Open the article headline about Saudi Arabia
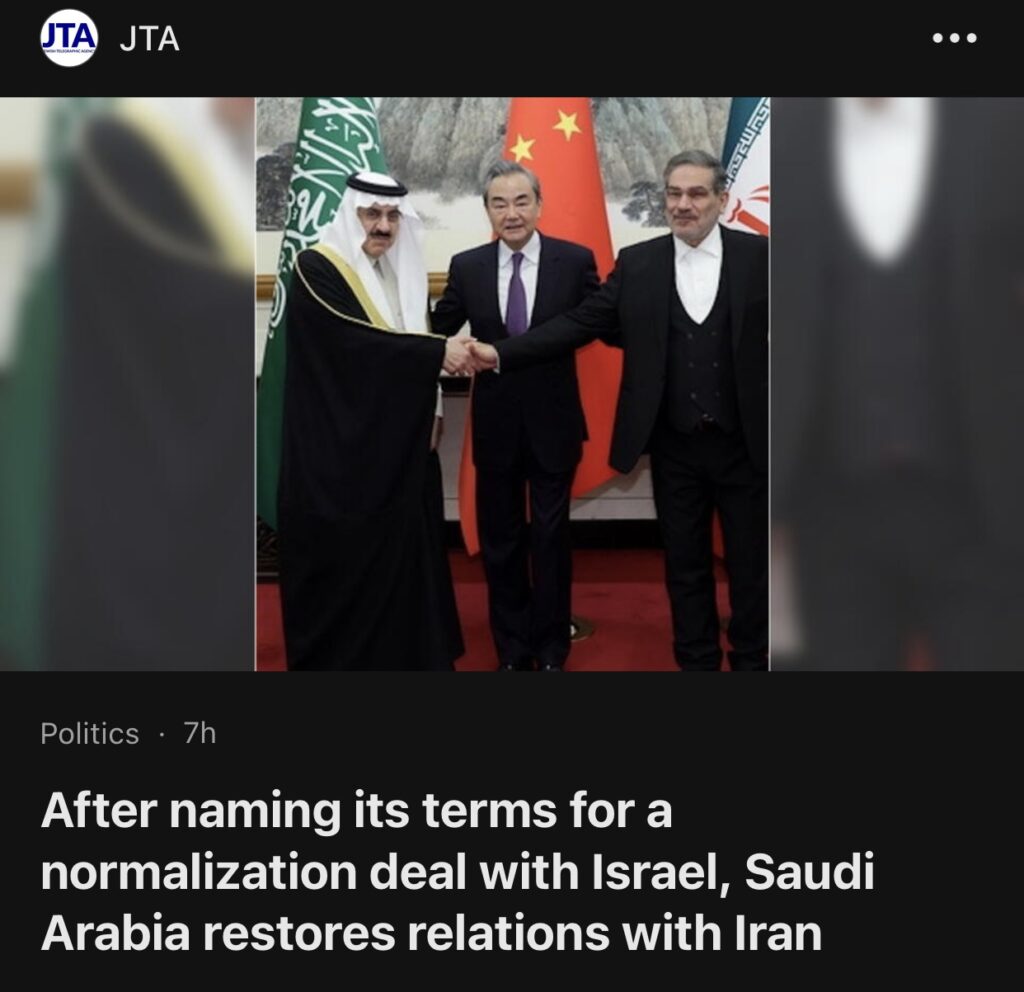Viewport: 1024px width, 992px height. tap(457, 872)
